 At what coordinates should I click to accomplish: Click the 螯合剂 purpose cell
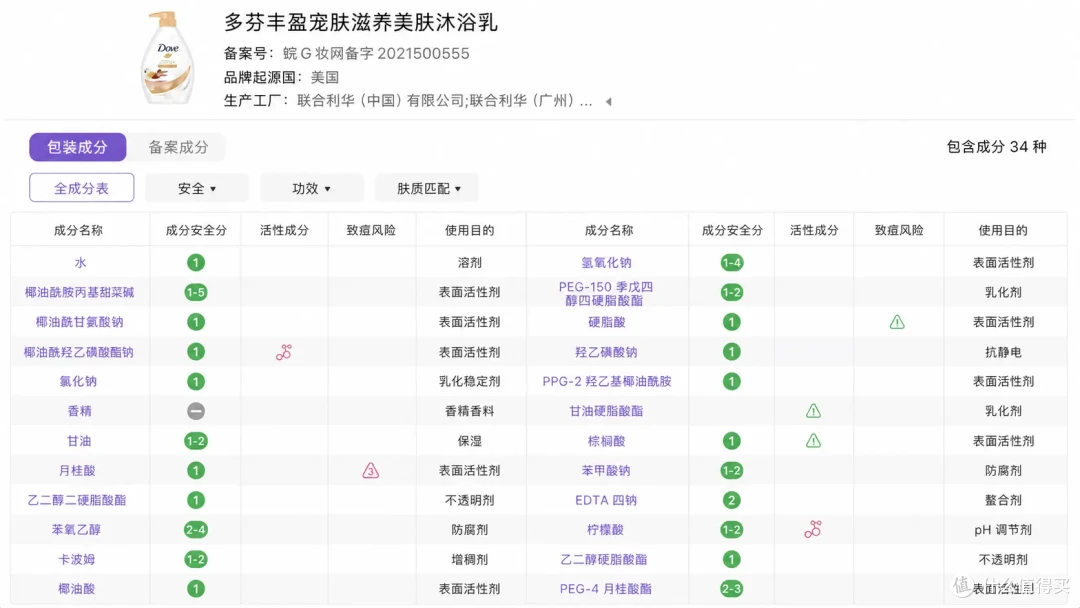pyautogui.click(x=1003, y=501)
